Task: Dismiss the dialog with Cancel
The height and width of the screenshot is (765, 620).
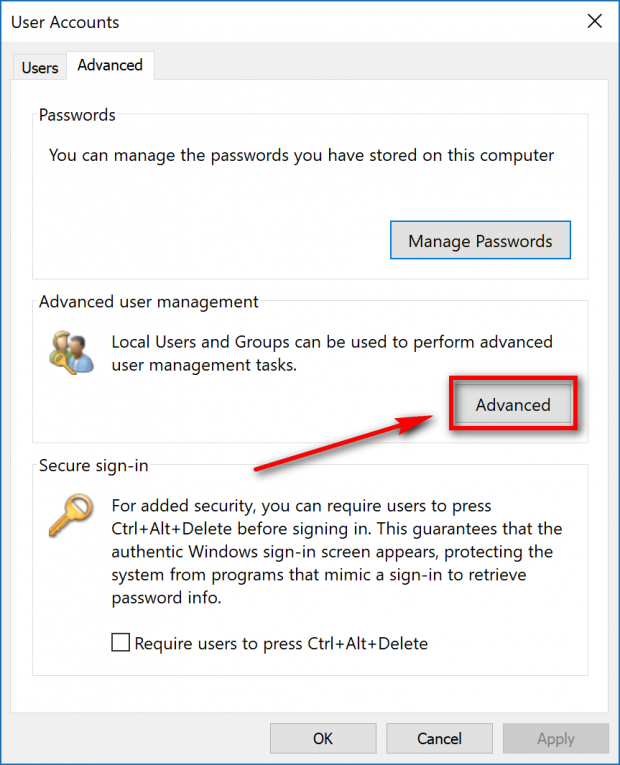Action: pos(439,739)
